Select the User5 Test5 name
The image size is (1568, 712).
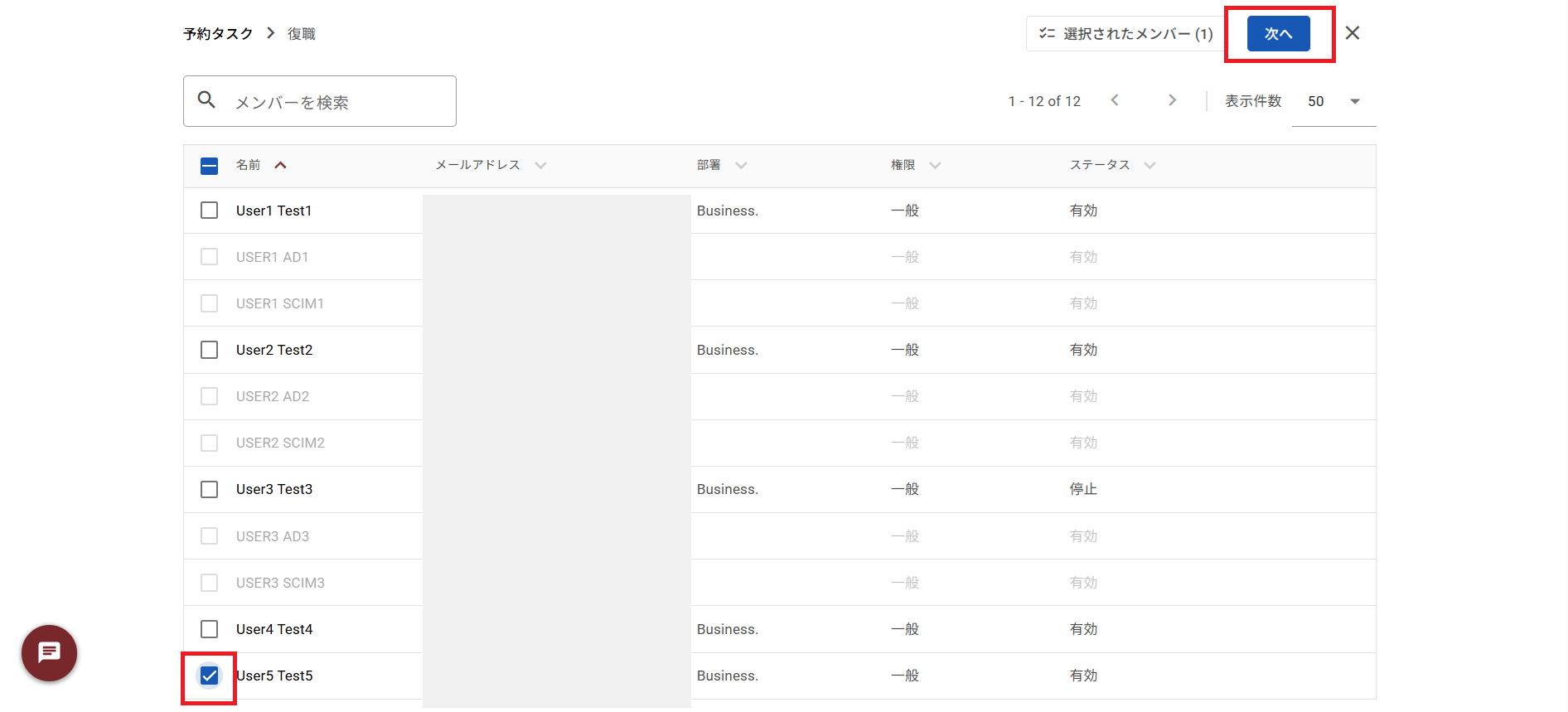274,676
